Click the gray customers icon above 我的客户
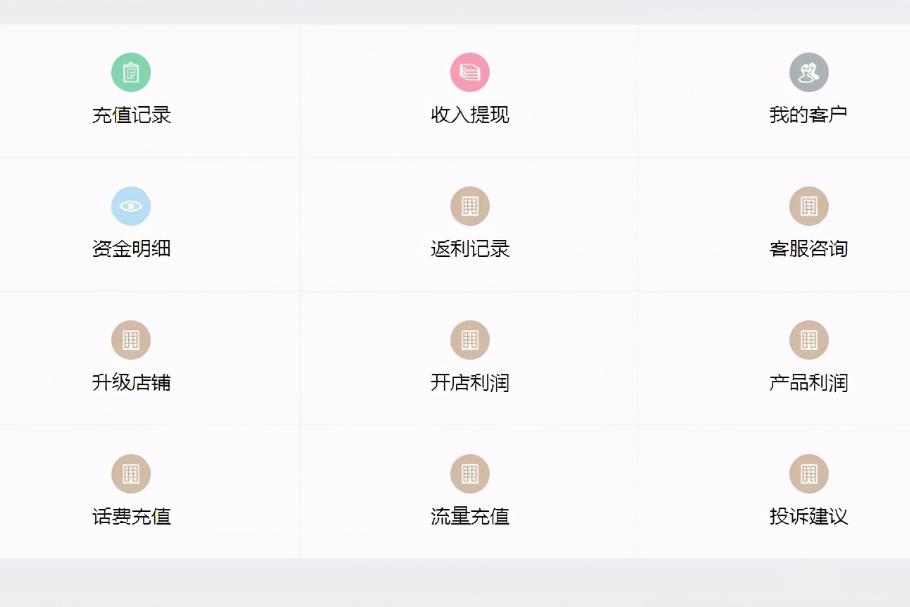This screenshot has height=607, width=910. click(809, 73)
